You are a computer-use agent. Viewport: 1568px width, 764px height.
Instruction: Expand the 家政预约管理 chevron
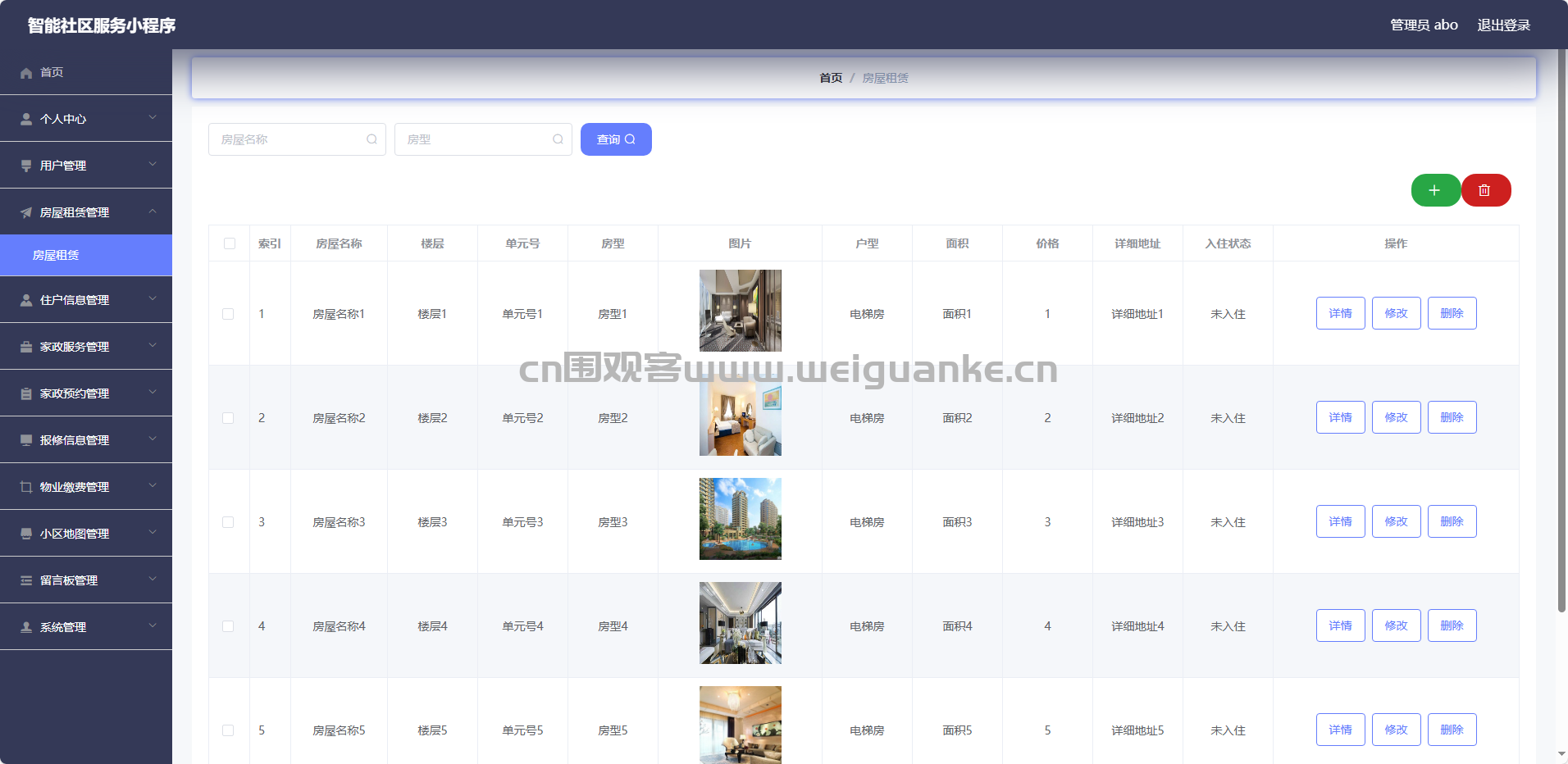tap(153, 393)
